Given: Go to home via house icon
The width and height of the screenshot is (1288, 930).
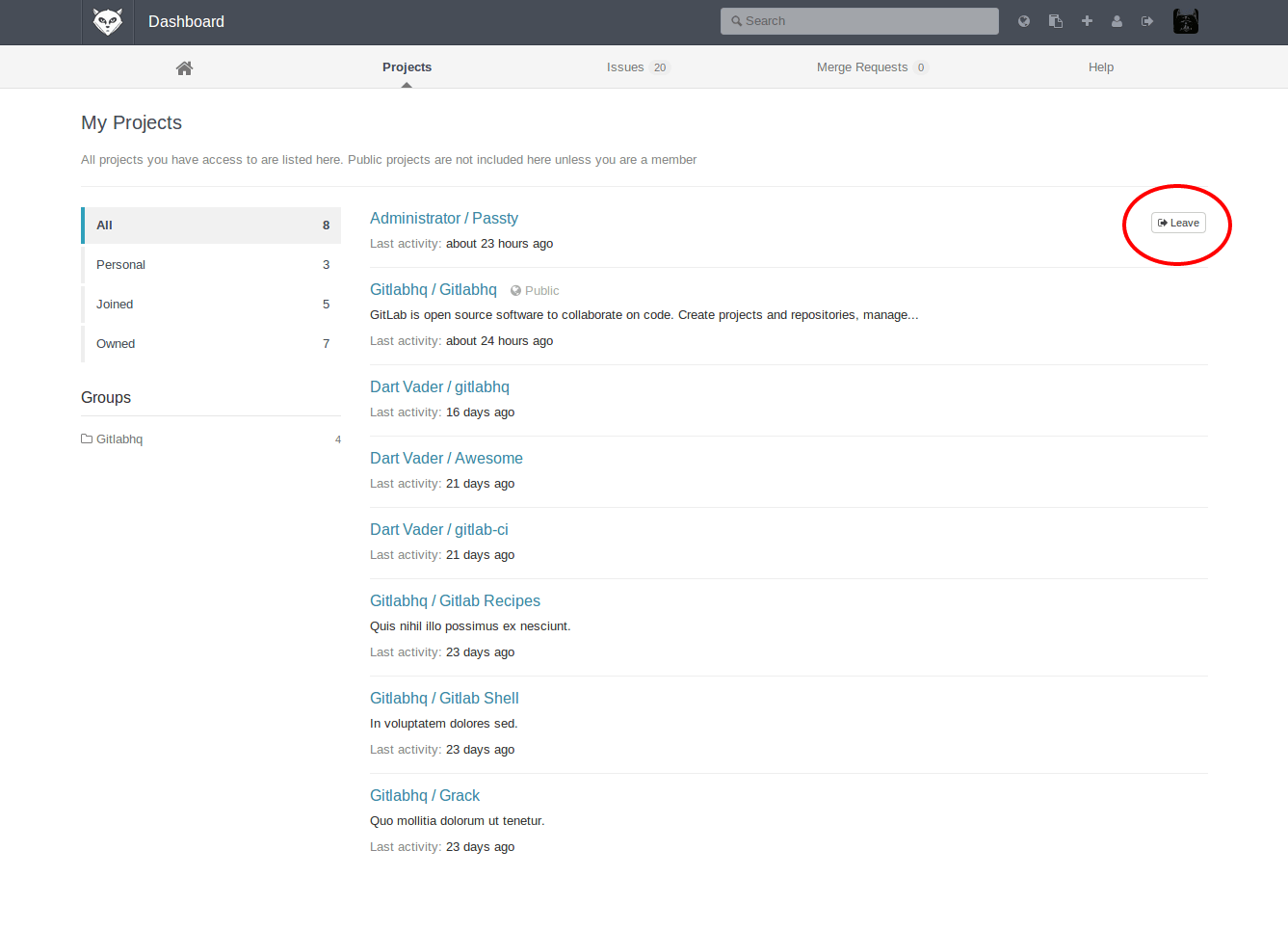Looking at the screenshot, I should pyautogui.click(x=184, y=67).
